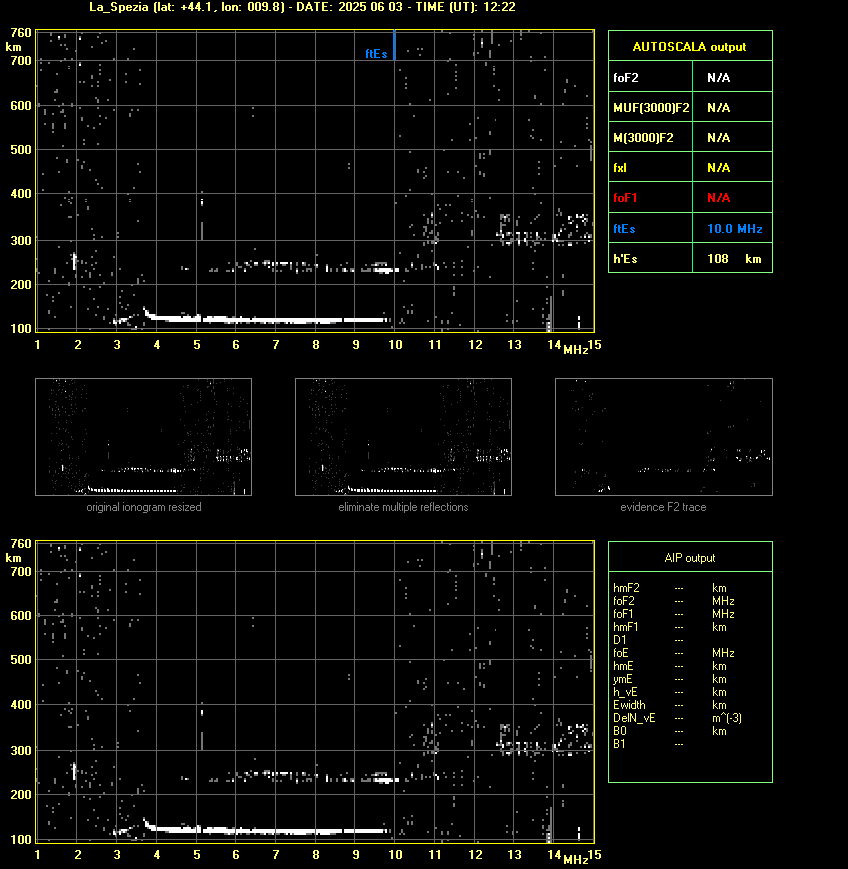Image resolution: width=848 pixels, height=869 pixels.
Task: Click the Ewidth row in AIP output
Action: pyautogui.click(x=670, y=706)
